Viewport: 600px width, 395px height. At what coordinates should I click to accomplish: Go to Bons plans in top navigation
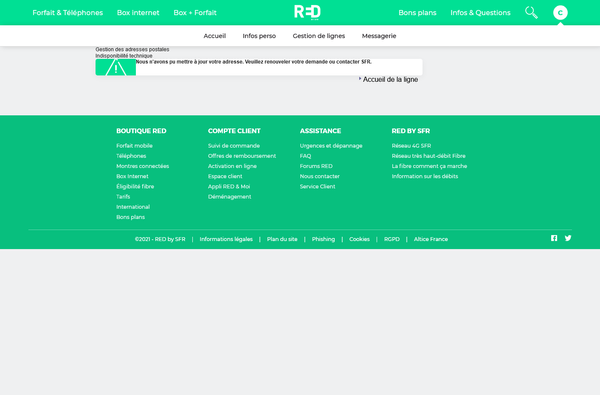pos(417,13)
